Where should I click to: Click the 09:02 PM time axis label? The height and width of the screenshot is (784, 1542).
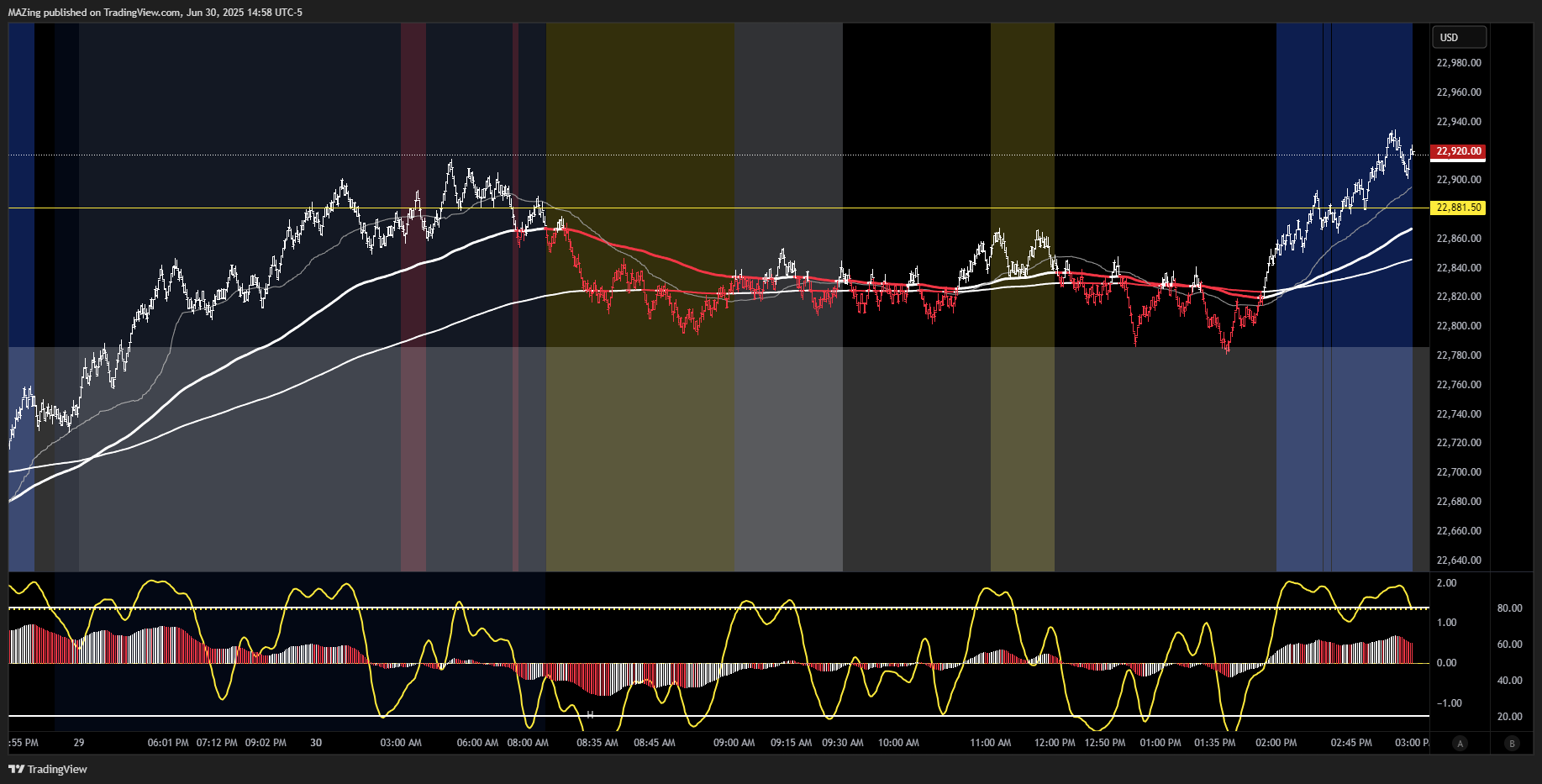[266, 743]
